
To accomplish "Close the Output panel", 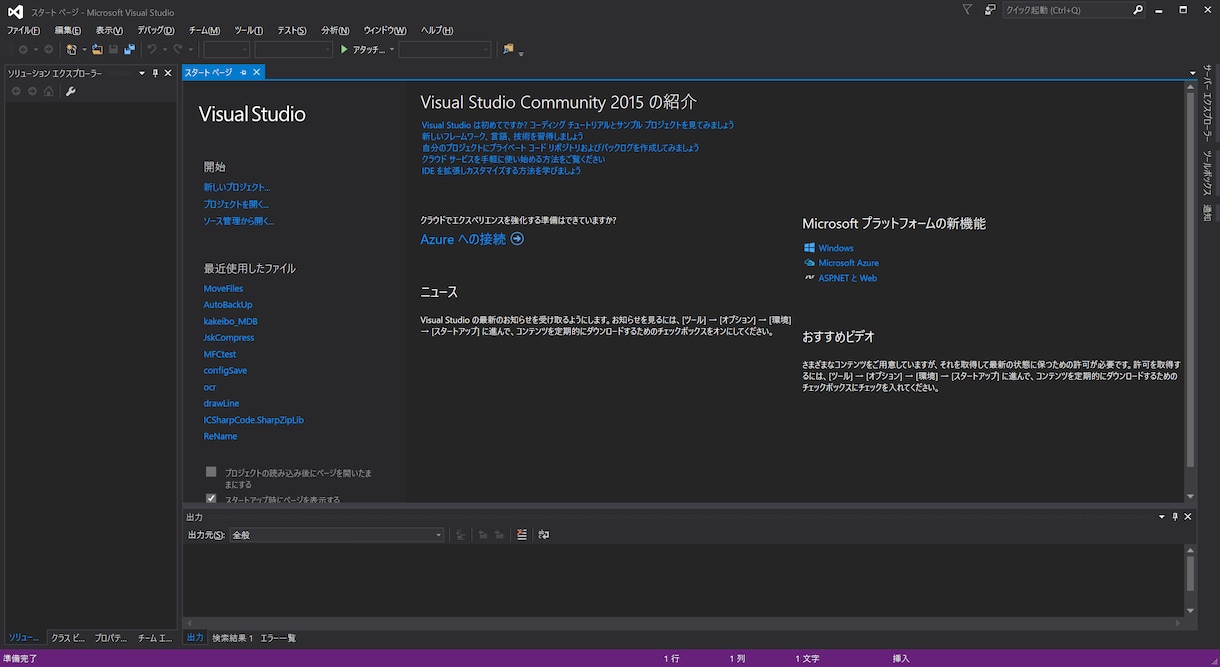I will pos(1188,517).
